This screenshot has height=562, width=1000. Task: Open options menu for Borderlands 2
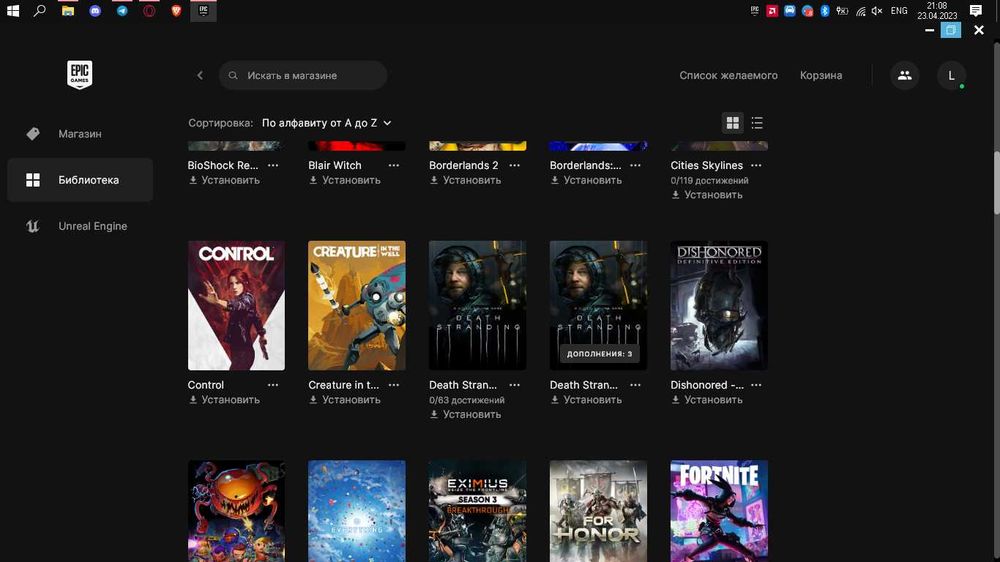point(515,165)
